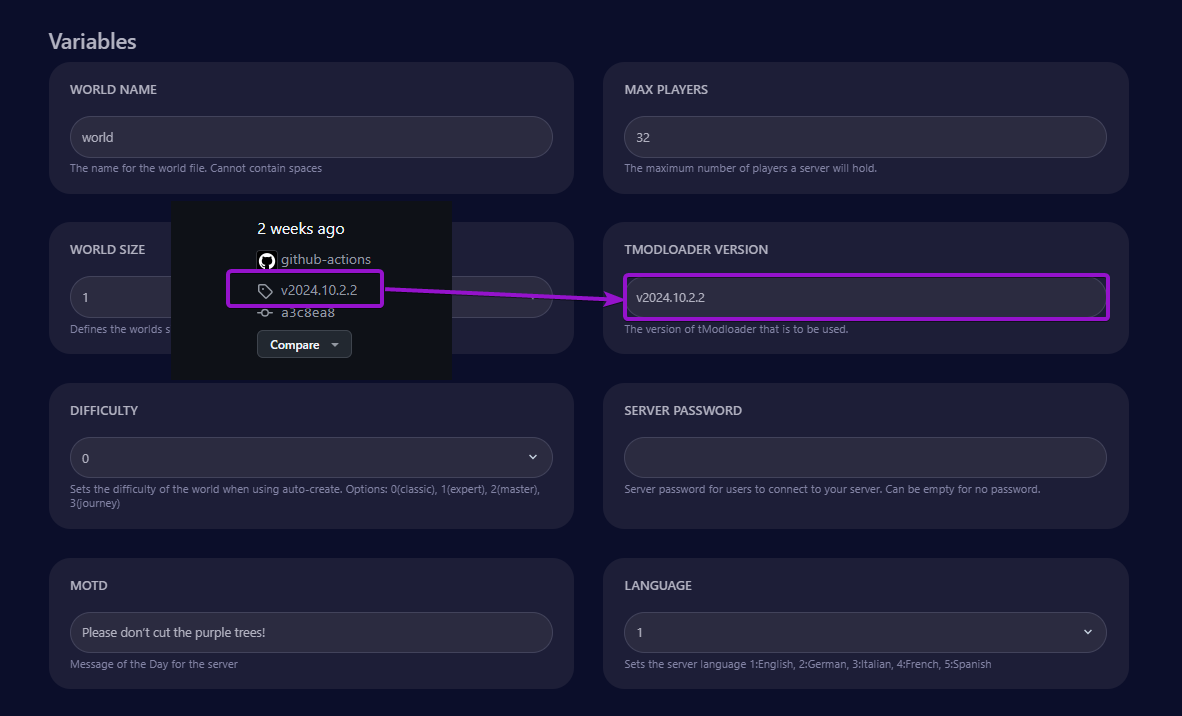Focus the Tmodloader Version field

pos(864,297)
